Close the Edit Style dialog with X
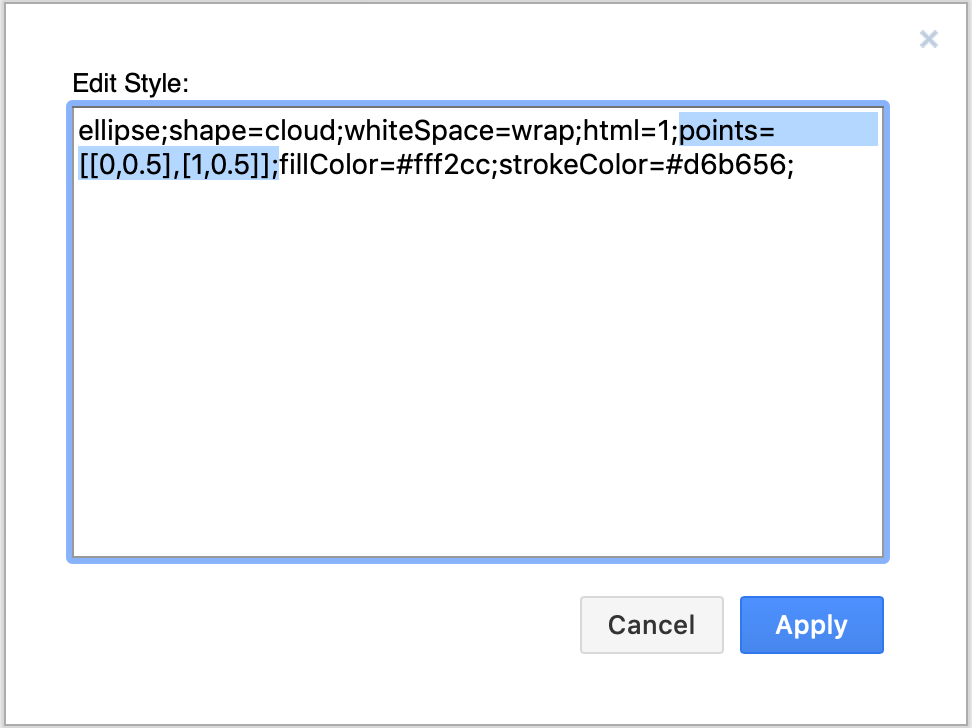 pos(929,39)
